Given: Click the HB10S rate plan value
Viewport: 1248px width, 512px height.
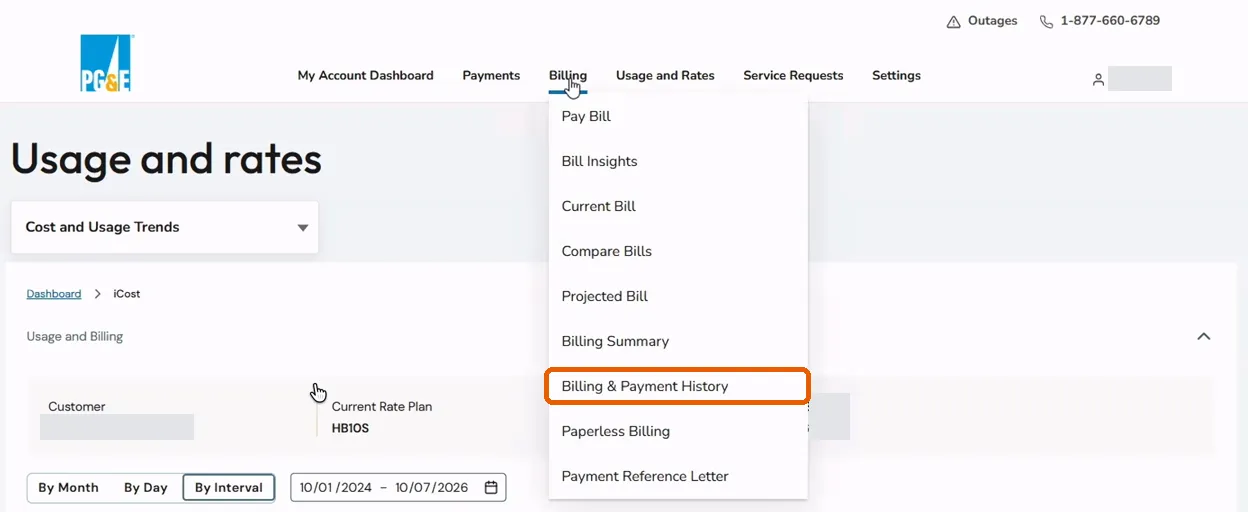Looking at the screenshot, I should pos(350,428).
